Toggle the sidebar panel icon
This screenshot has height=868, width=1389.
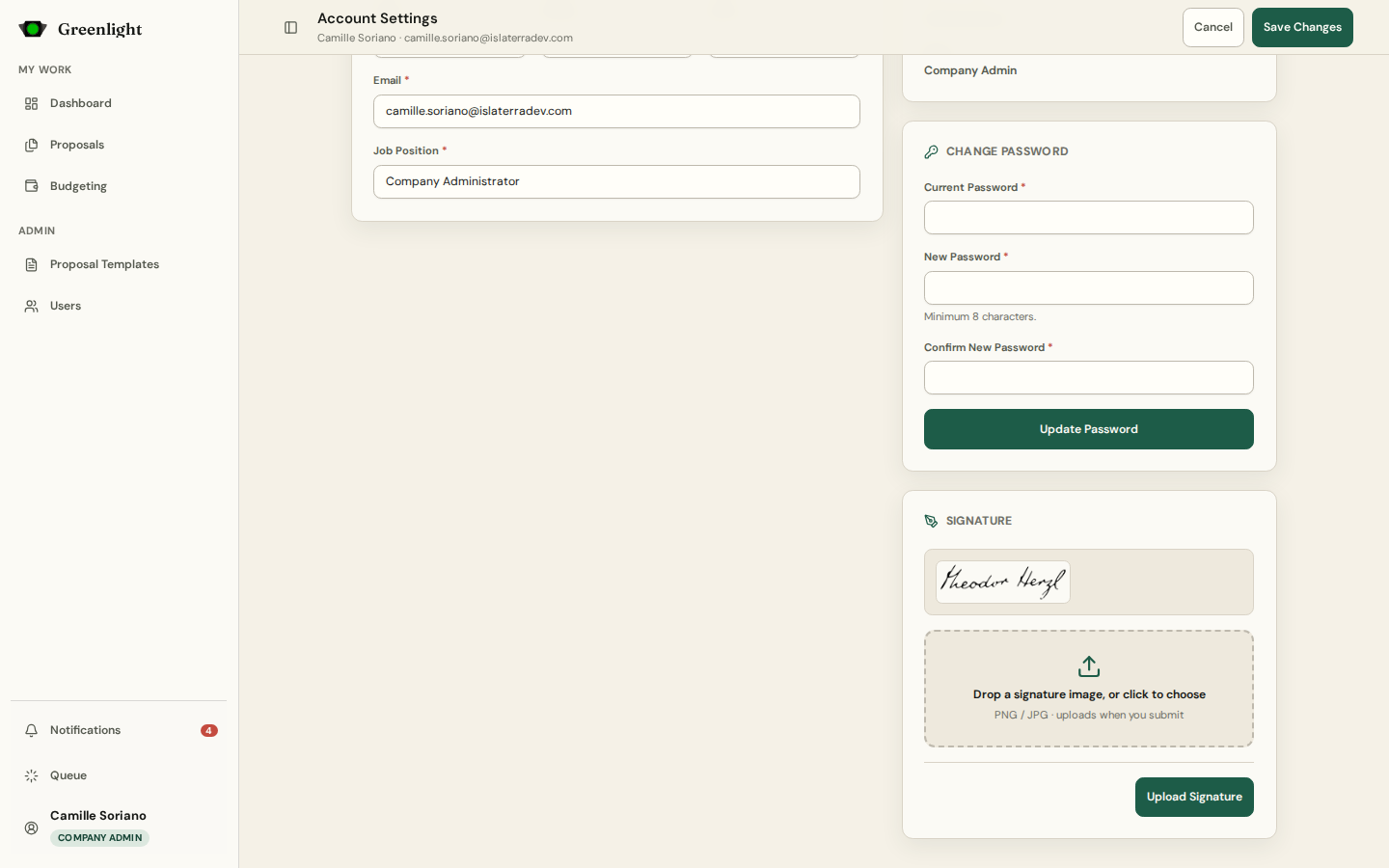(290, 27)
